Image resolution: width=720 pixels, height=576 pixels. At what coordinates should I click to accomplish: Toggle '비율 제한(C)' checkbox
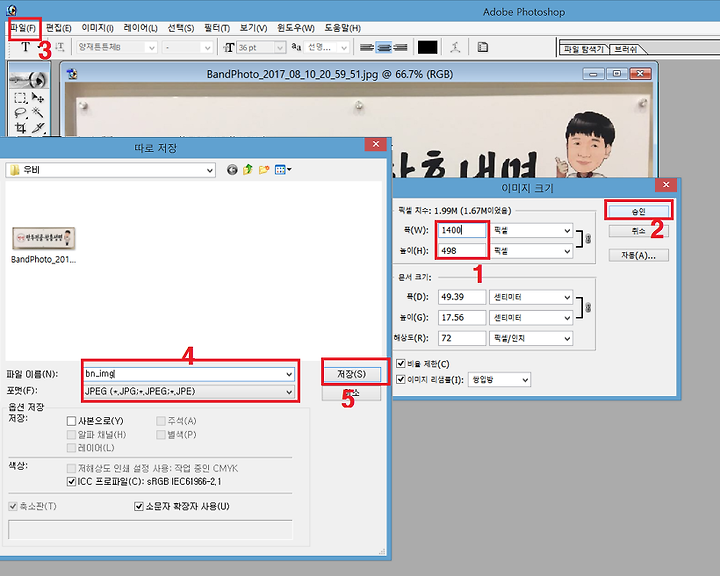point(401,364)
